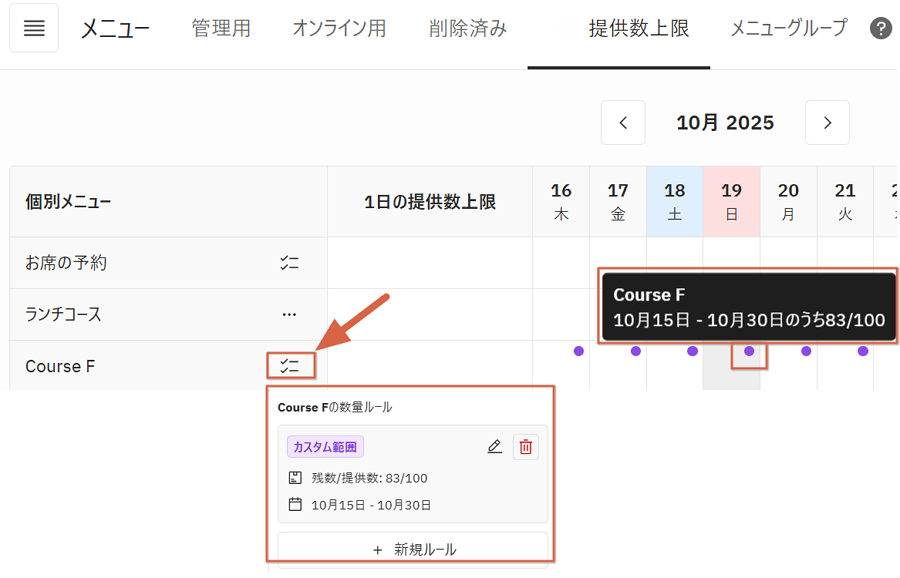Go to the next month
The height and width of the screenshot is (578, 900).
827,123
